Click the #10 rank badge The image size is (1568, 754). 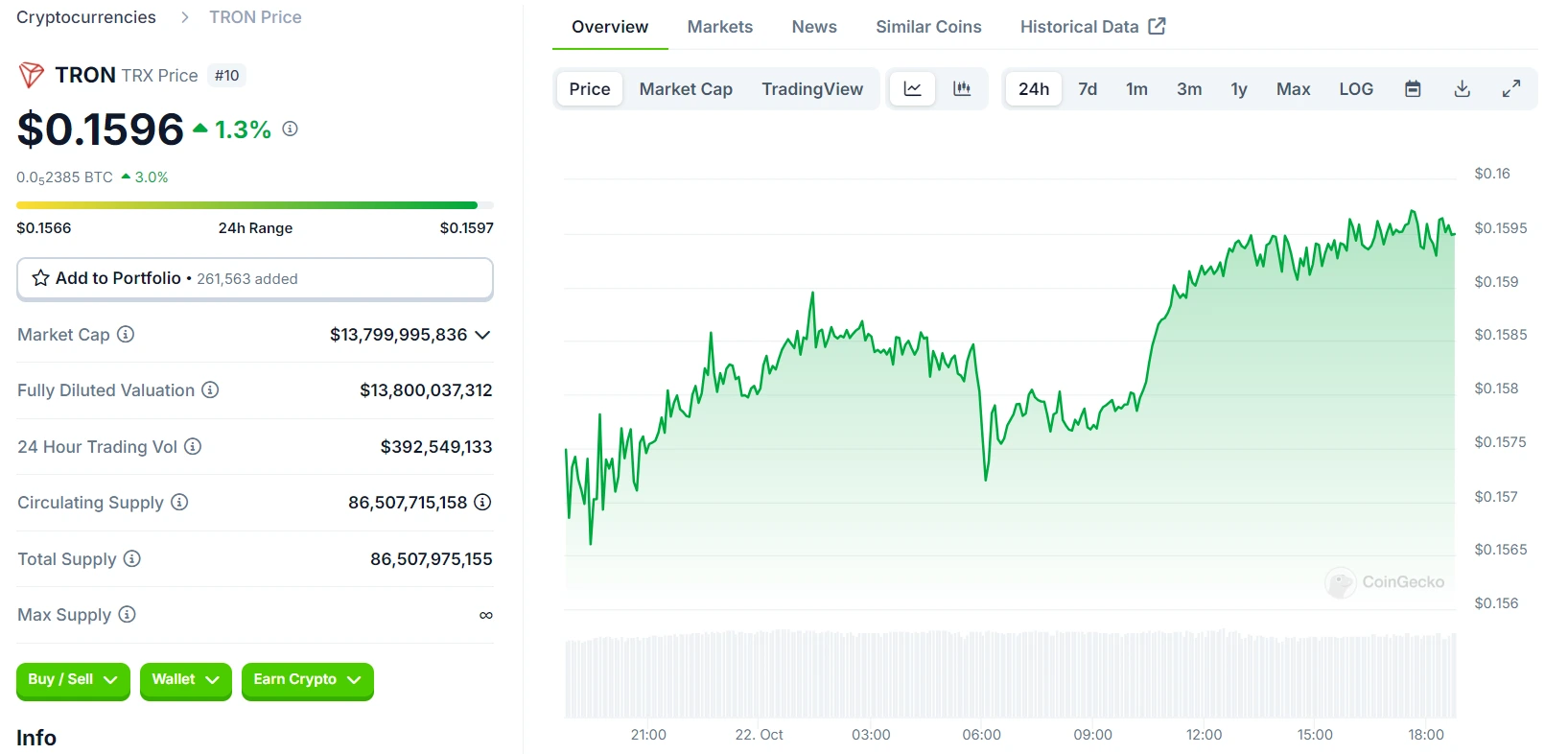click(227, 75)
